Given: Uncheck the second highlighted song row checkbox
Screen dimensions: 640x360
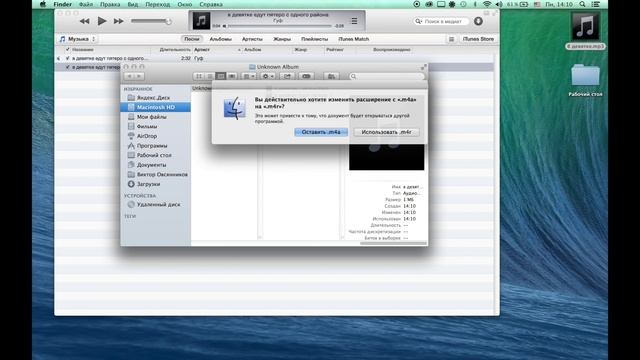Looking at the screenshot, I should click(67, 67).
